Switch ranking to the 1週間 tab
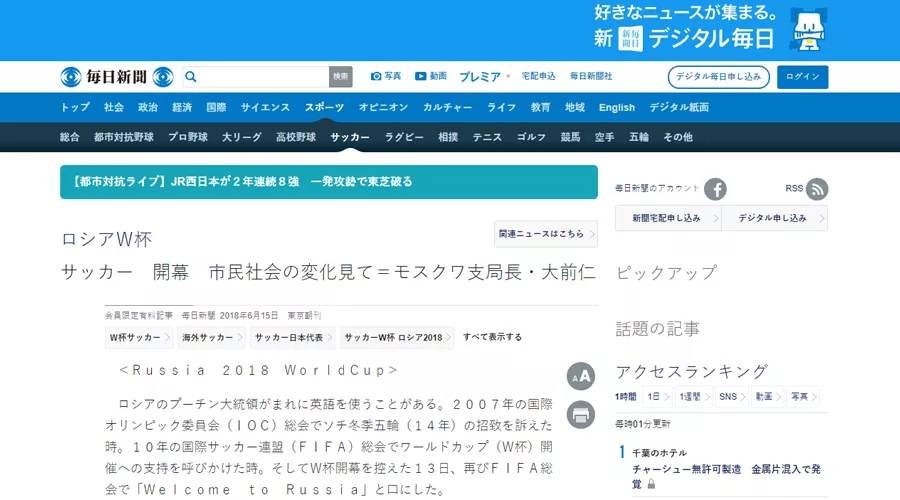This screenshot has height=500, width=900. 693,397
